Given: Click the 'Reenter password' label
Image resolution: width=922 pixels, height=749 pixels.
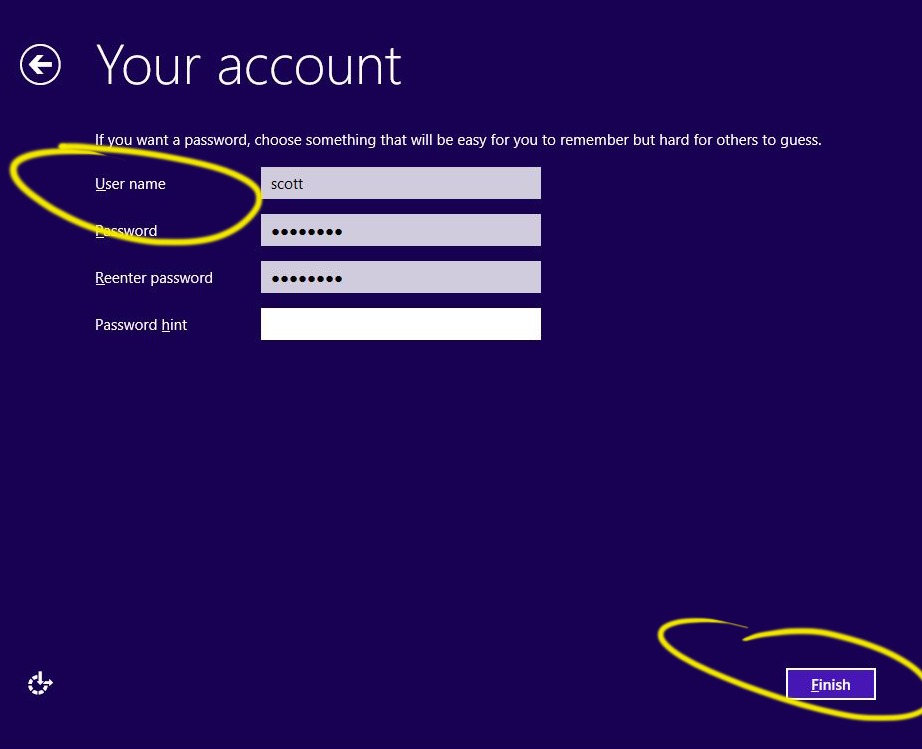Looking at the screenshot, I should [153, 278].
